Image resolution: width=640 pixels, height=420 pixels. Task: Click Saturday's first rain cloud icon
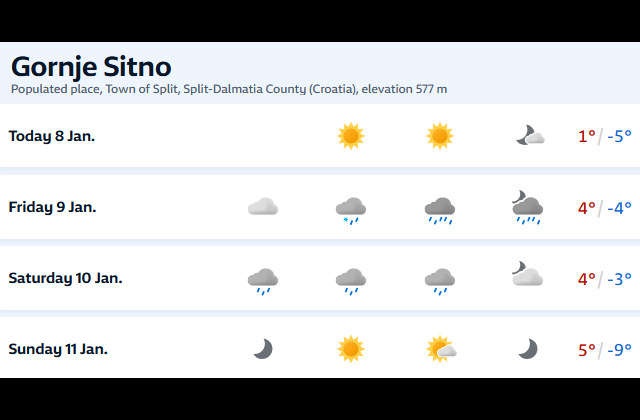point(262,279)
